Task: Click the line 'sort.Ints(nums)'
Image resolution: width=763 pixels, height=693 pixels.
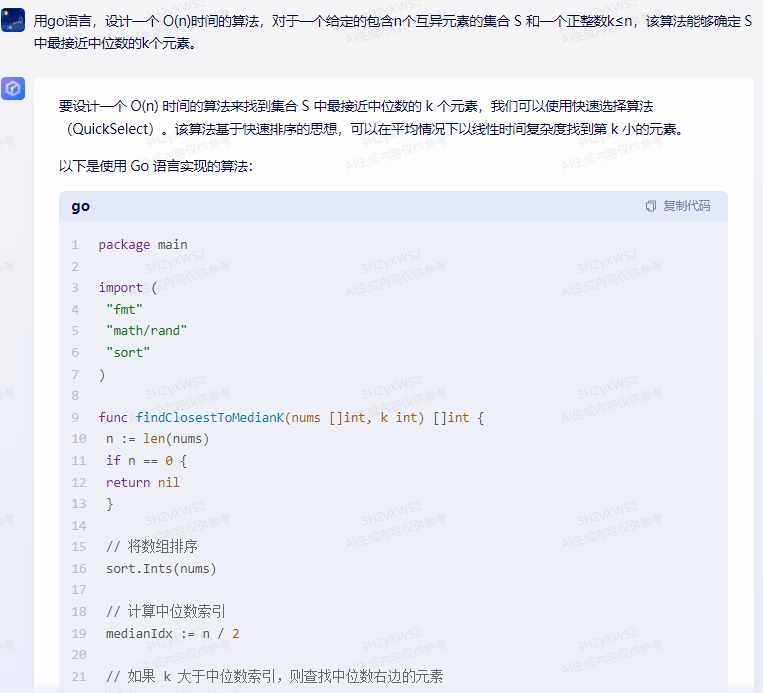Action: (161, 568)
